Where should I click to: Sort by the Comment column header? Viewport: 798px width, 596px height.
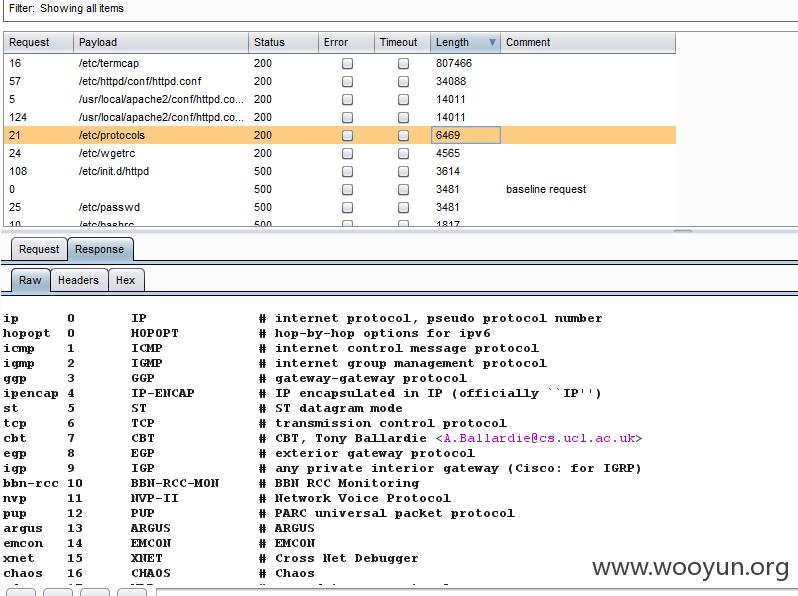tap(588, 42)
